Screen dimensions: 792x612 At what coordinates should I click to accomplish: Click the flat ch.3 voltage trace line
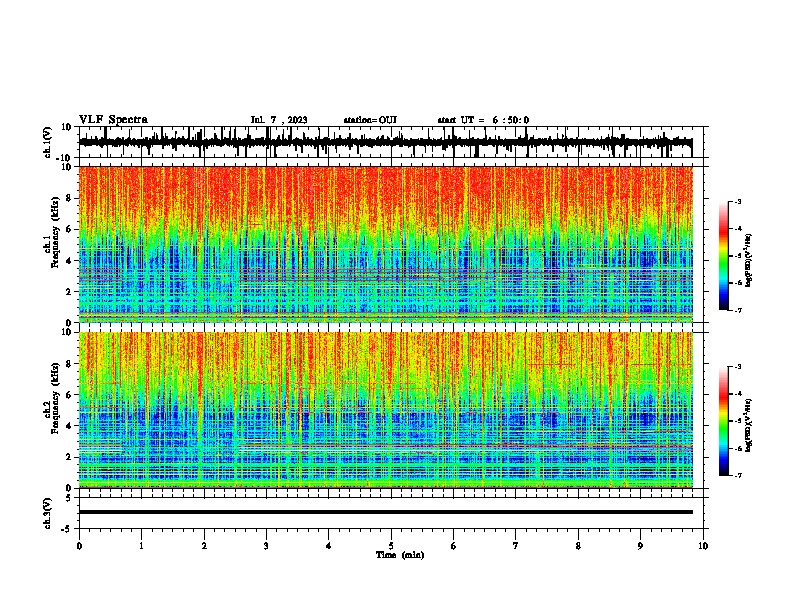[x=385, y=512]
